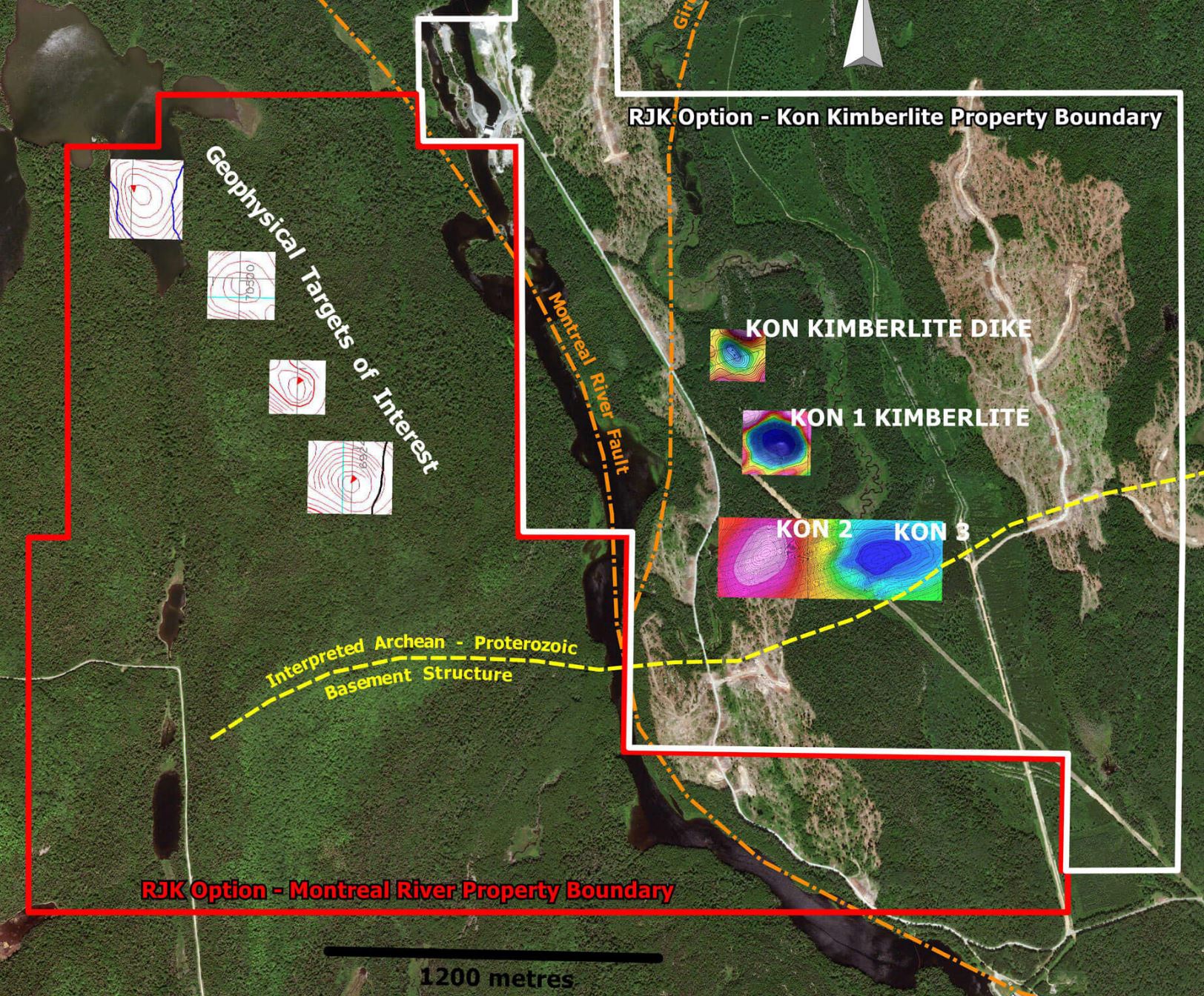1204x996 pixels.
Task: Select the KON 1 Kimberlite anomaly image
Action: pos(775,444)
